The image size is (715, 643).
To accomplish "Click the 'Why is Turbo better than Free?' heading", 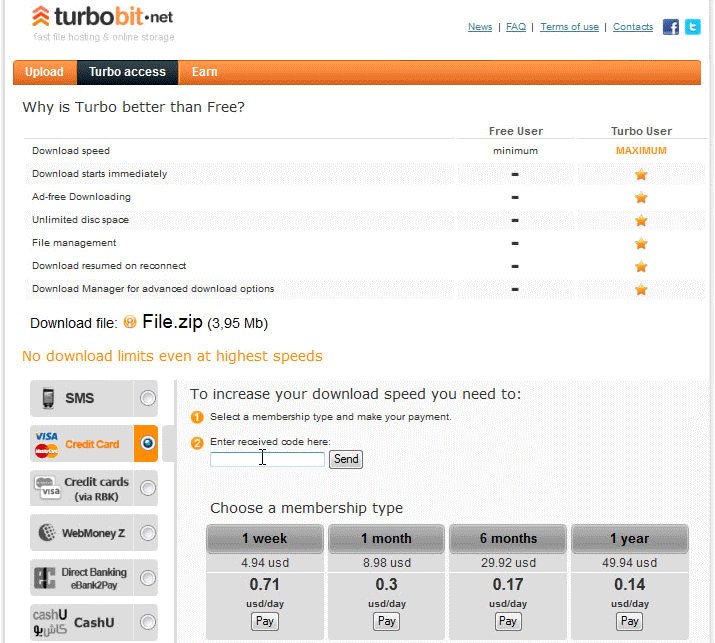I will pos(134,107).
